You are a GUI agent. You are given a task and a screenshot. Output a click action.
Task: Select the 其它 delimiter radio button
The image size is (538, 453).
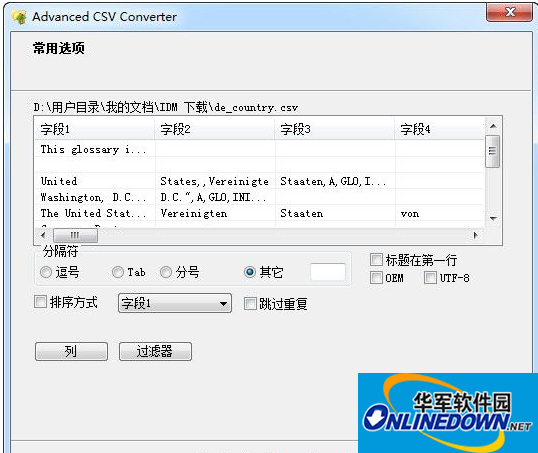click(250, 272)
